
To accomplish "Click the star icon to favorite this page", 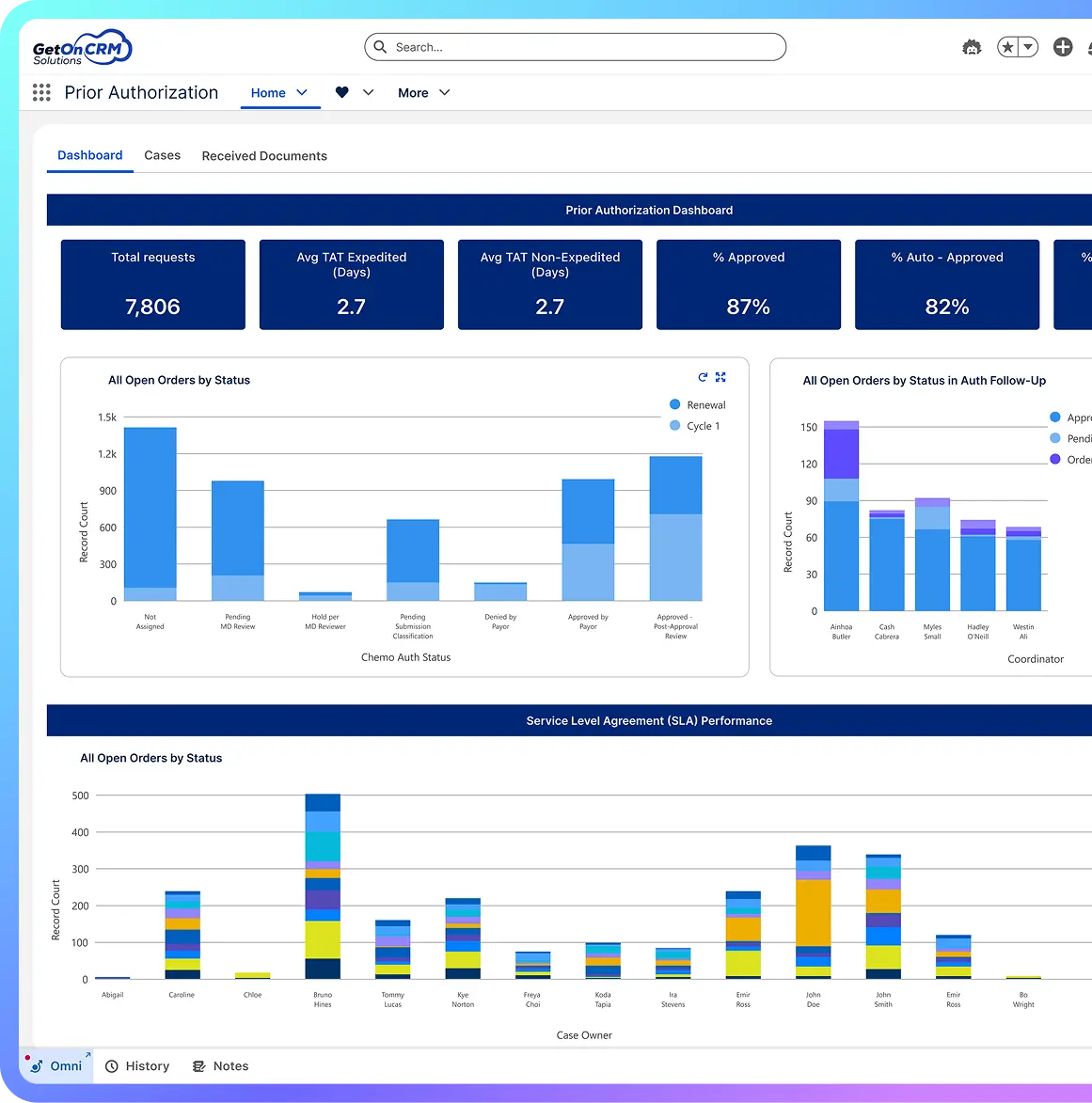I will (x=1009, y=46).
